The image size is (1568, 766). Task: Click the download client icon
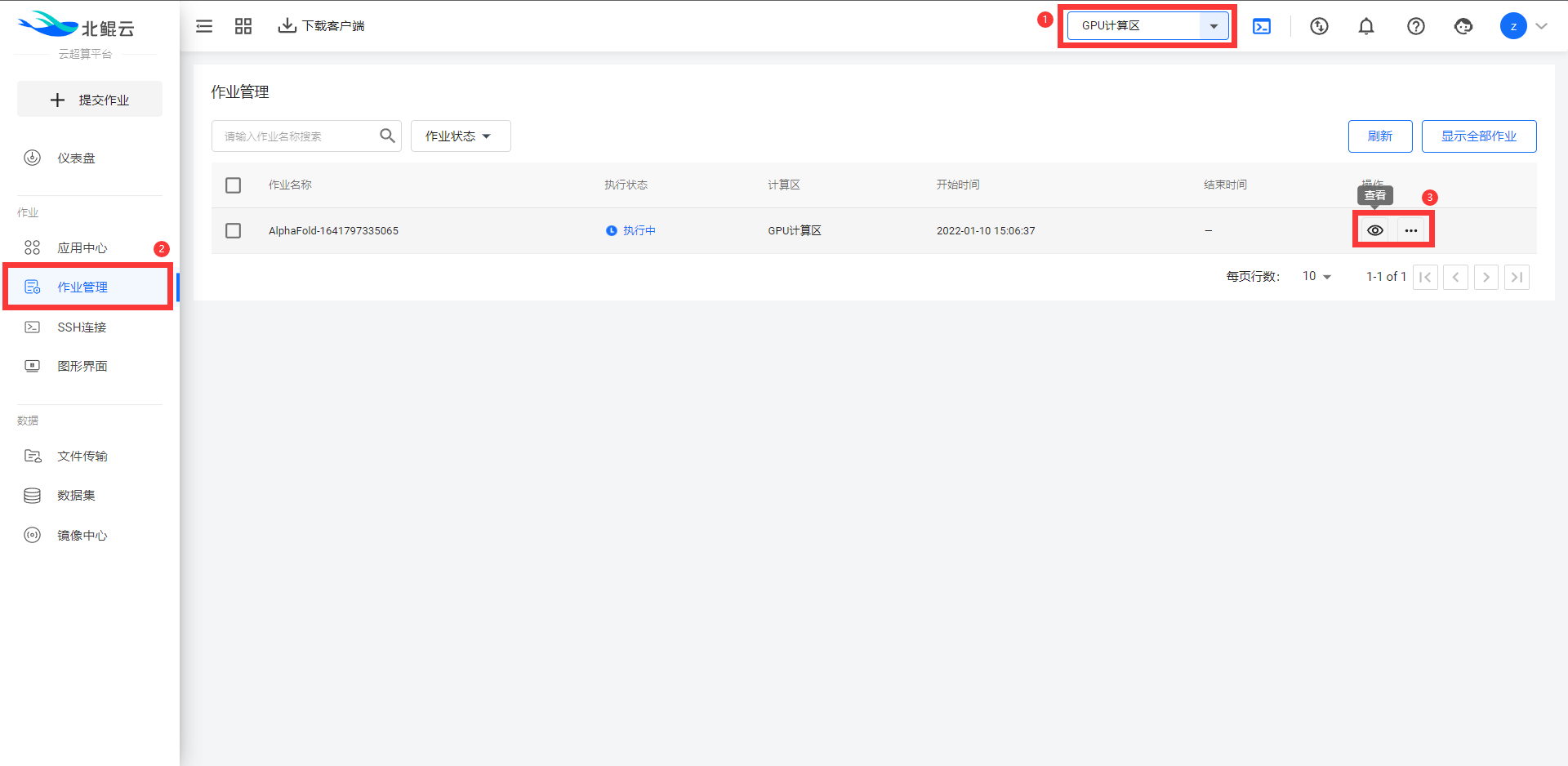(287, 26)
